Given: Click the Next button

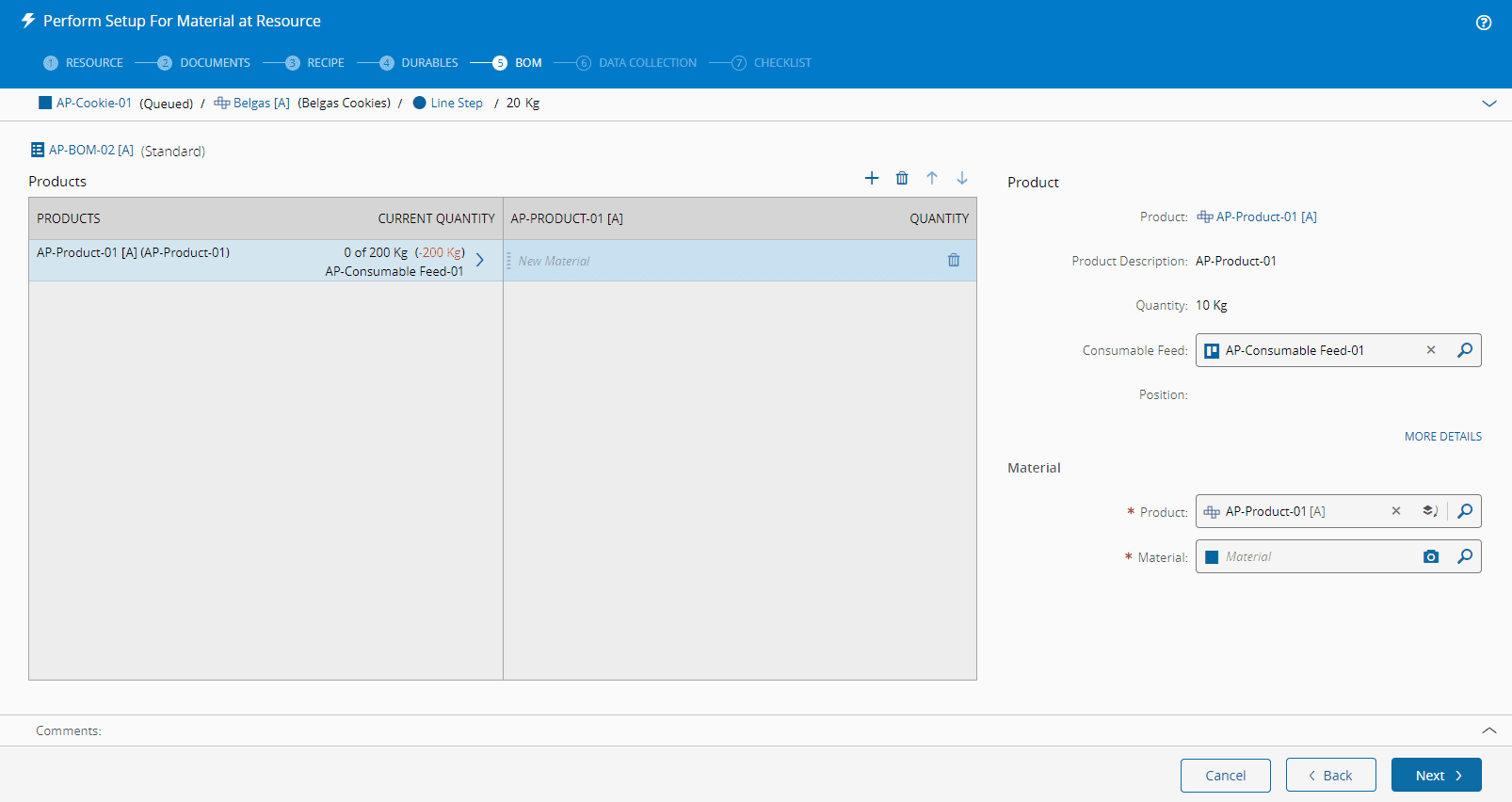Looking at the screenshot, I should [1436, 775].
